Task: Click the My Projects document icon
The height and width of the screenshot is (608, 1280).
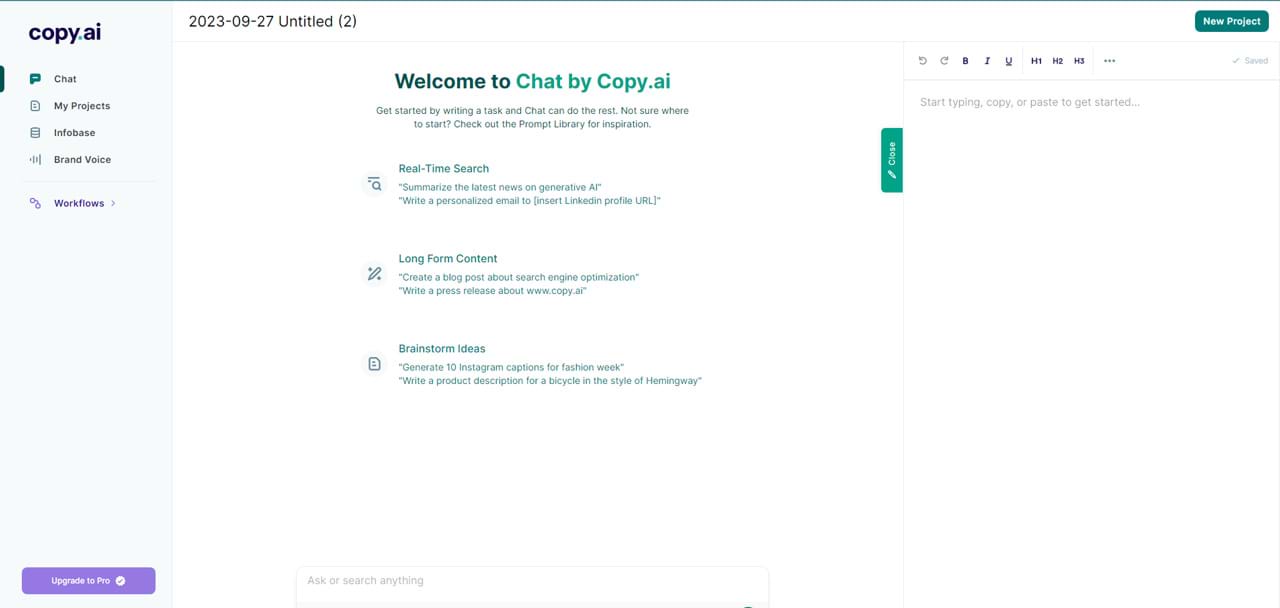Action: [x=36, y=106]
